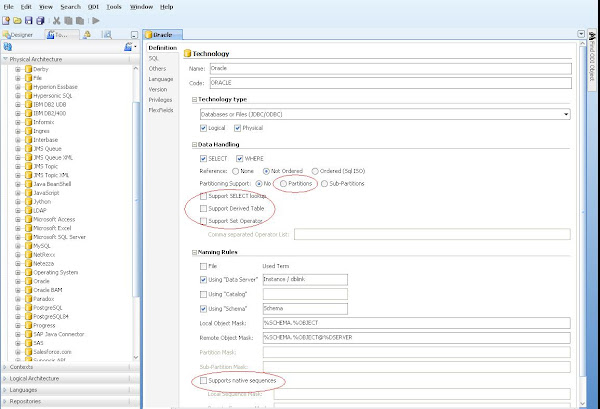Screen dimensions: 600x409
Task: Click the Topology refresh icon in left panel
Action: click(8, 47)
